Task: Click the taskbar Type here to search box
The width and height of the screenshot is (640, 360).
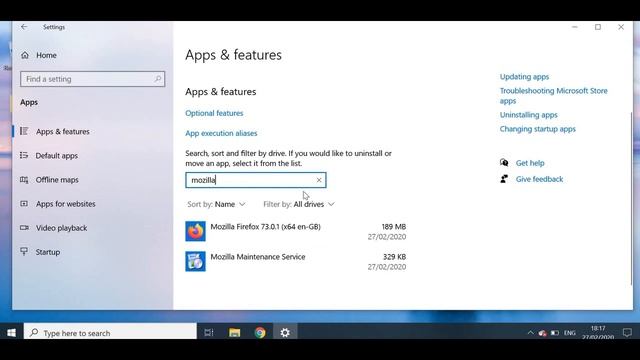Action: click(x=110, y=333)
